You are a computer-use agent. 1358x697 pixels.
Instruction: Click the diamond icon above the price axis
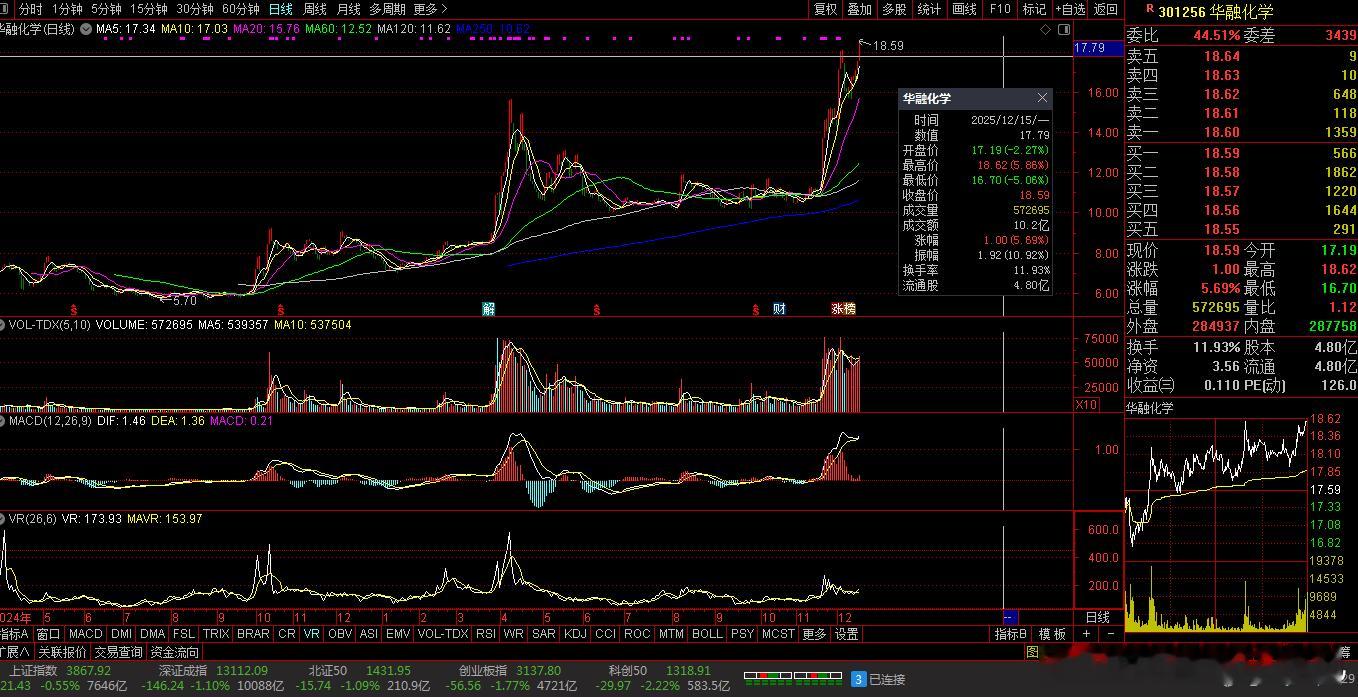pyautogui.click(x=1046, y=30)
